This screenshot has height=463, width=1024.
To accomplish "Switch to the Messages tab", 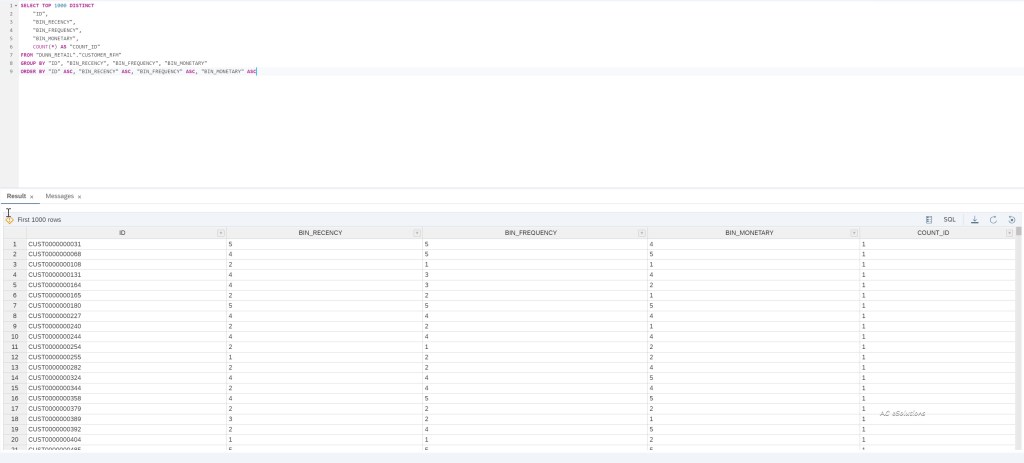I will (x=59, y=196).
